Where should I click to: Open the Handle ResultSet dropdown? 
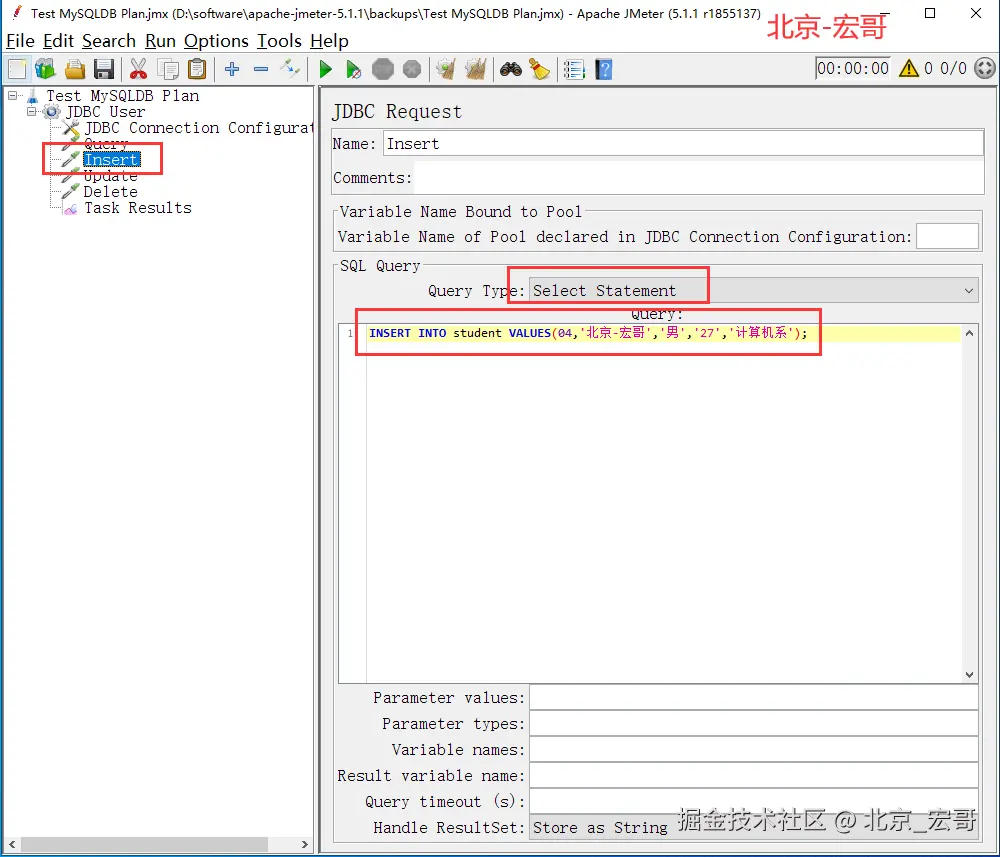754,827
